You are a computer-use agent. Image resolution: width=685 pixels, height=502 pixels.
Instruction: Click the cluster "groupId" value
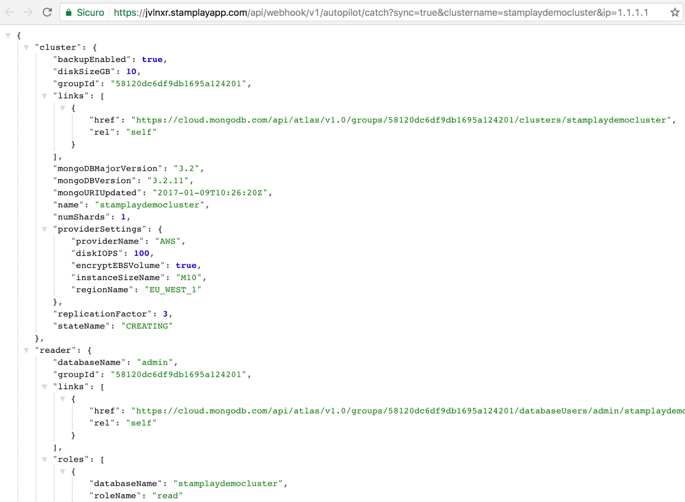pos(178,83)
